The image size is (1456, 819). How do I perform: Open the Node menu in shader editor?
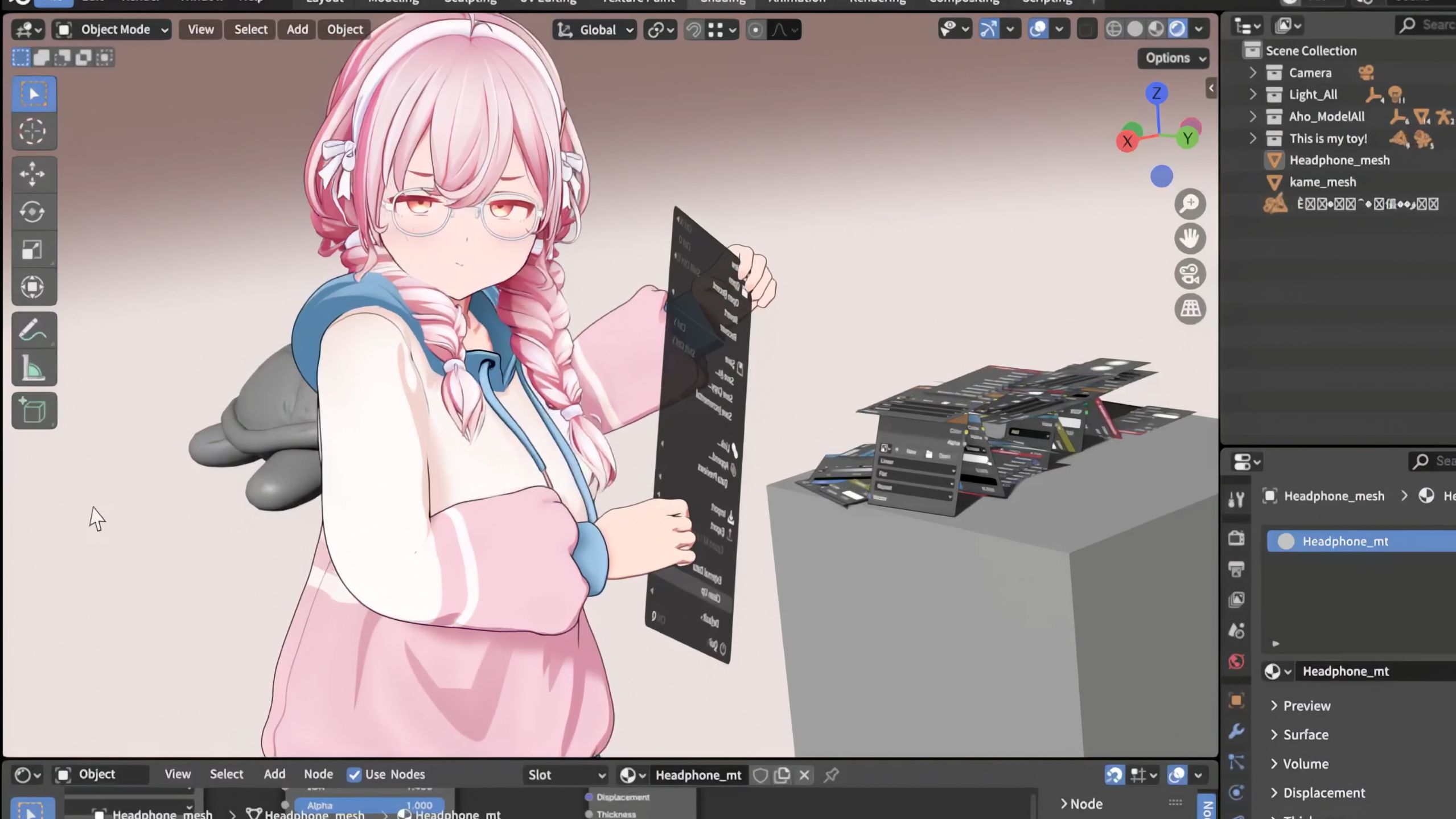tap(318, 774)
